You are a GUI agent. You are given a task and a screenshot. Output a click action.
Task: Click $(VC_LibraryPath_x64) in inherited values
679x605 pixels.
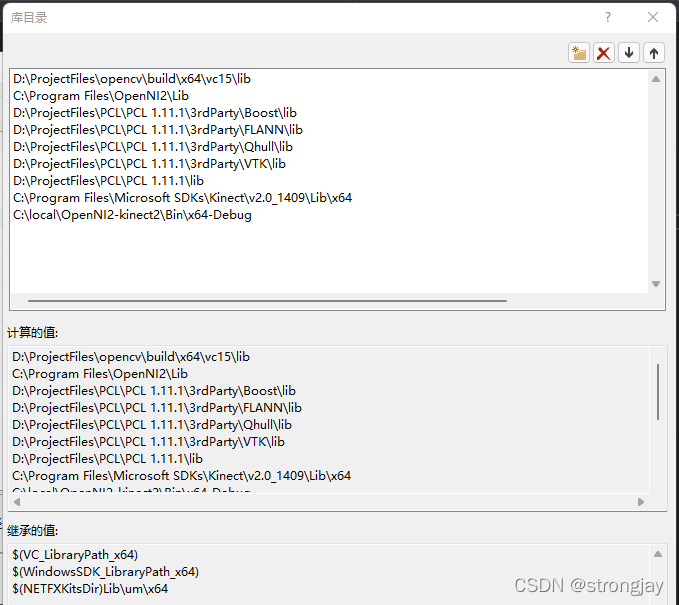pos(75,555)
